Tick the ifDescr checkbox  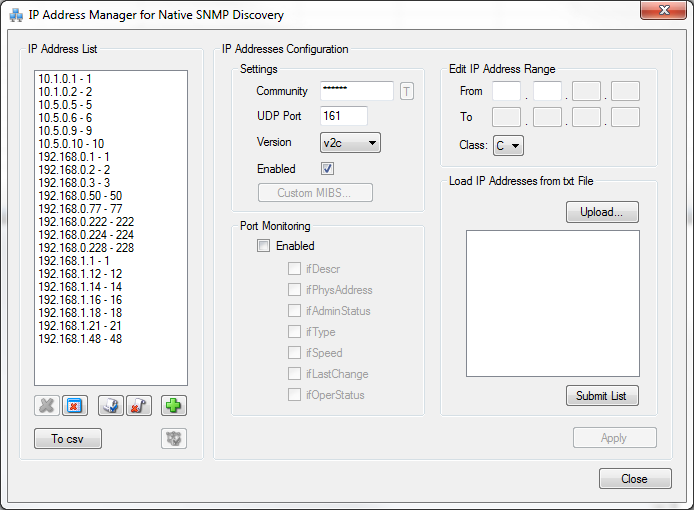(x=294, y=268)
